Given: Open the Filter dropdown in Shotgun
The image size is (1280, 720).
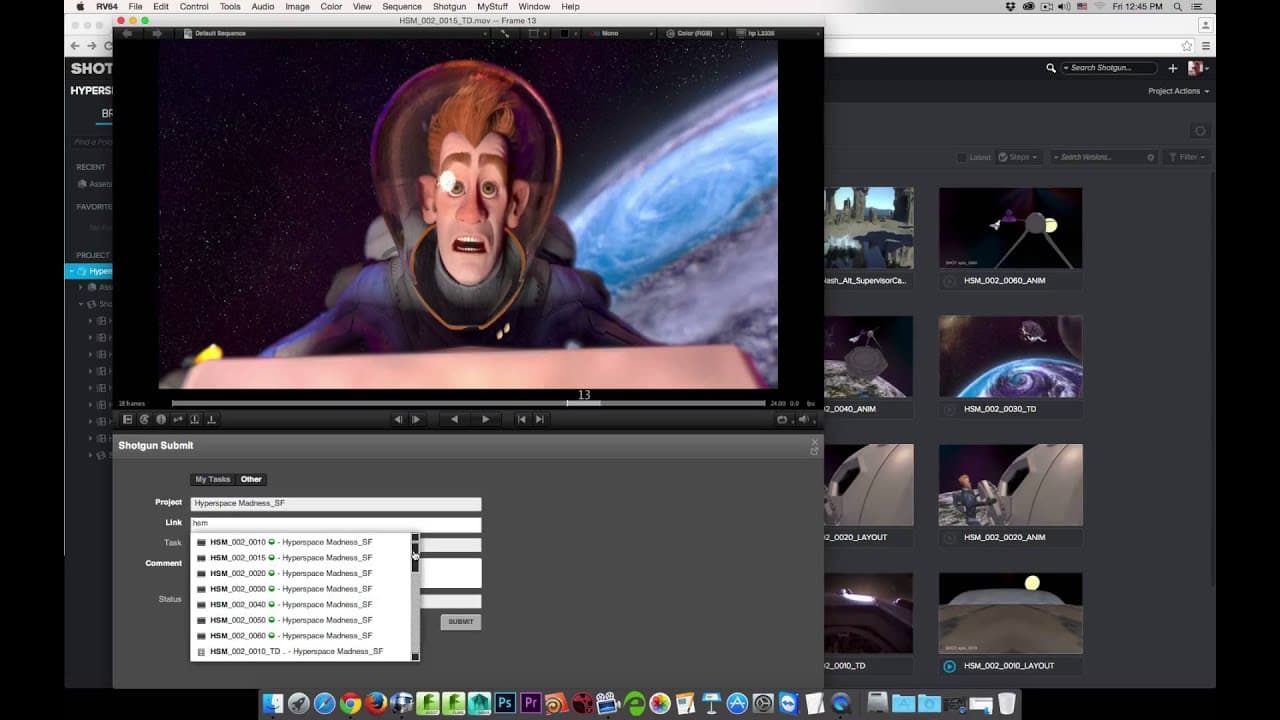Looking at the screenshot, I should point(1187,157).
